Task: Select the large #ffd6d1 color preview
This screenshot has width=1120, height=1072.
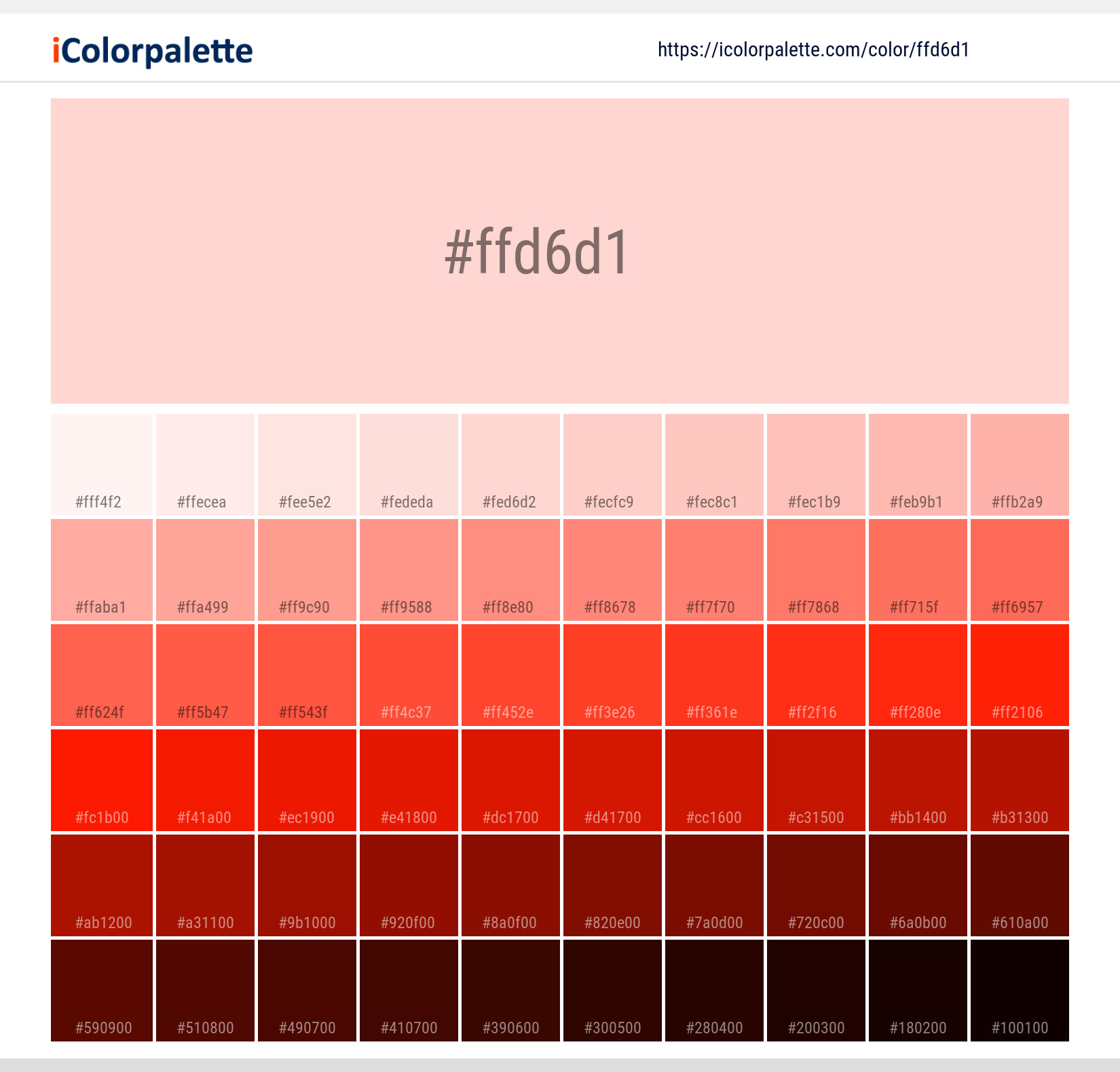Action: point(560,251)
